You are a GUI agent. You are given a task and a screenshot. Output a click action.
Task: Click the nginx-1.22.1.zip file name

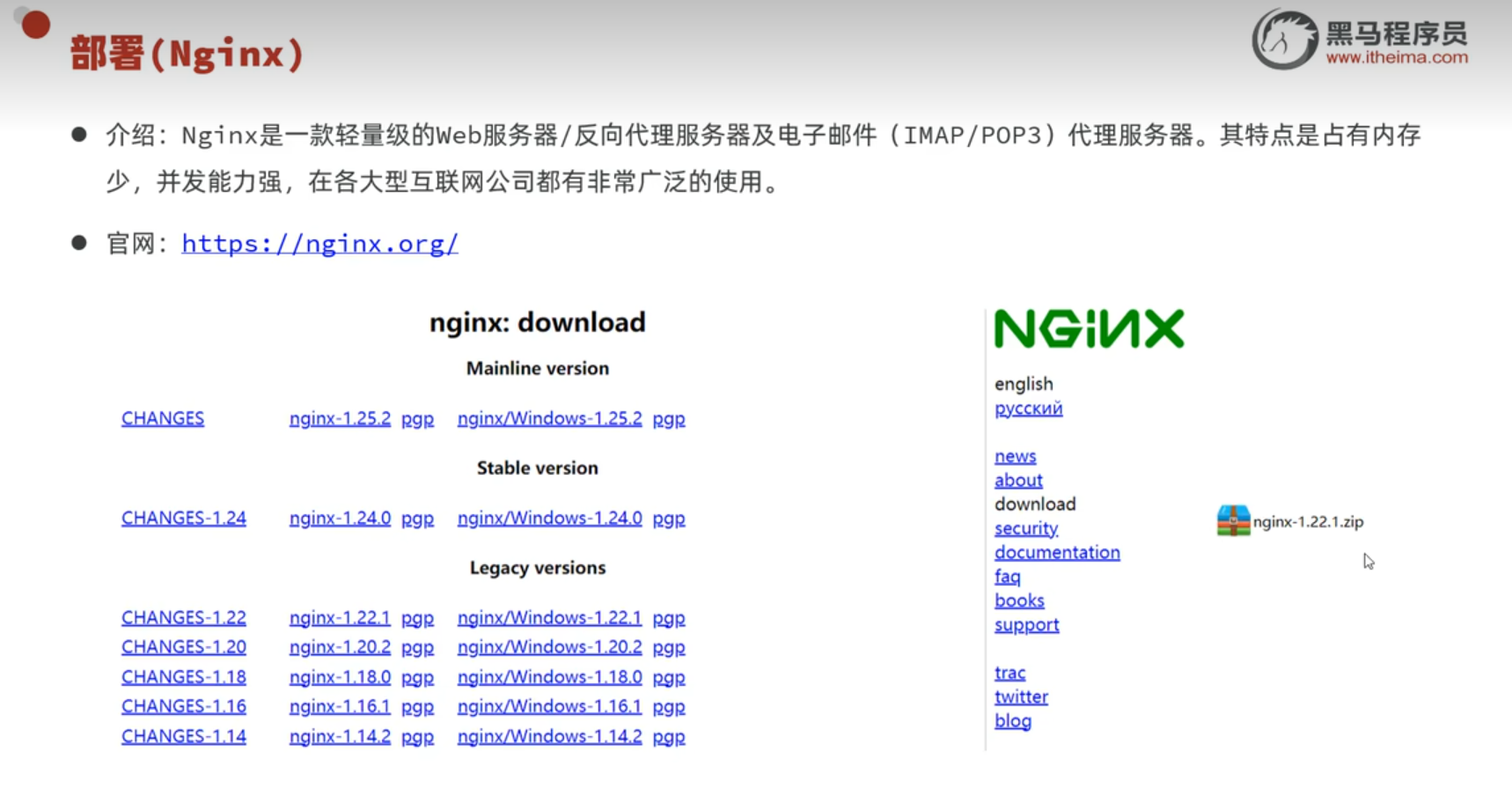point(1308,521)
